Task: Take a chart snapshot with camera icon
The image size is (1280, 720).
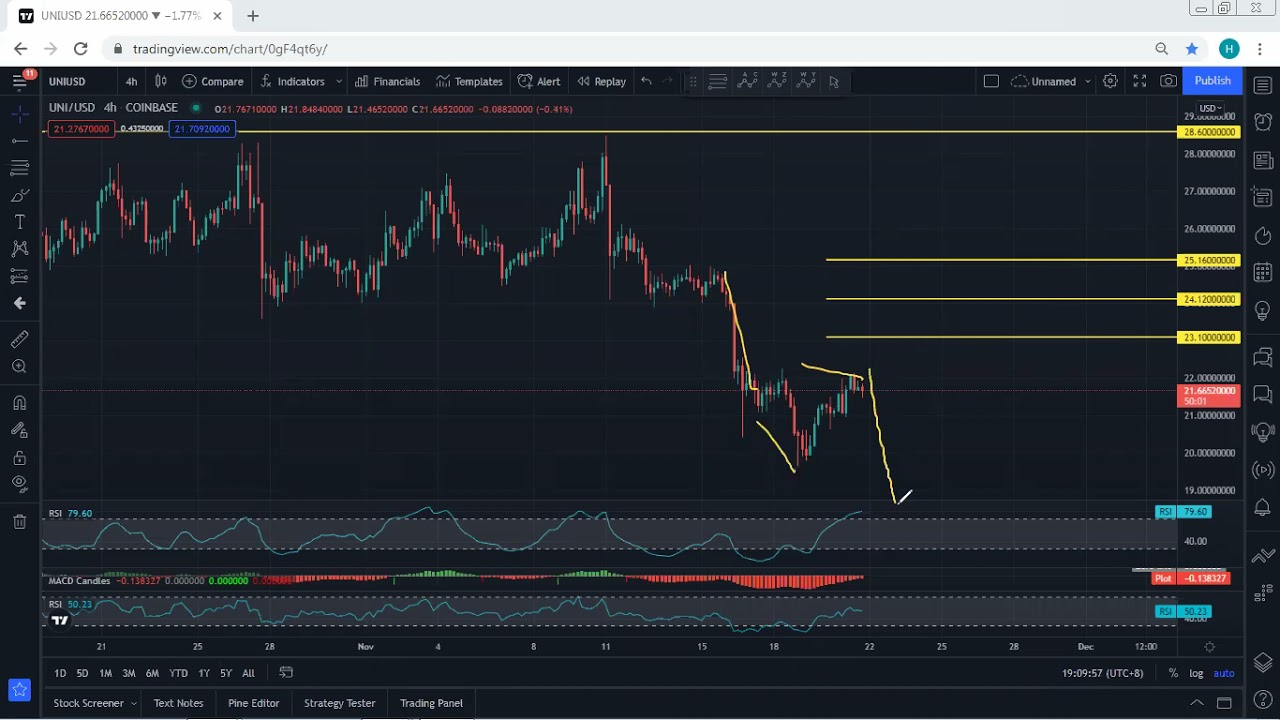Action: click(1168, 81)
